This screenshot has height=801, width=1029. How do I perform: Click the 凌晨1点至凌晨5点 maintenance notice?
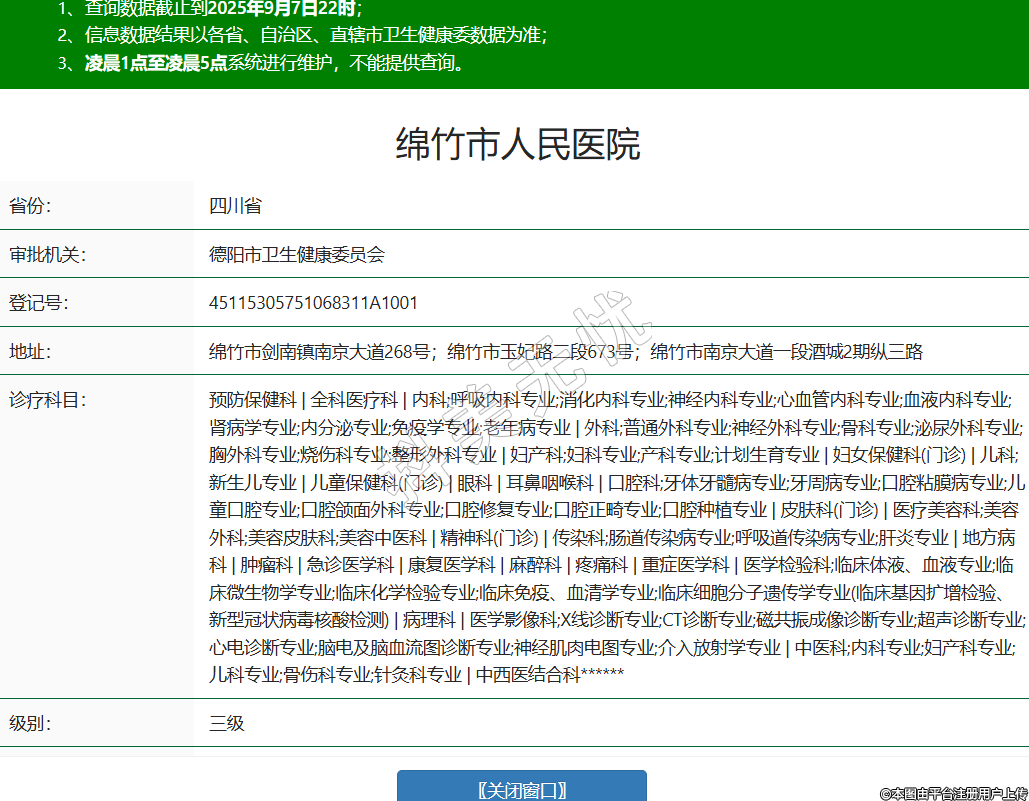click(155, 64)
